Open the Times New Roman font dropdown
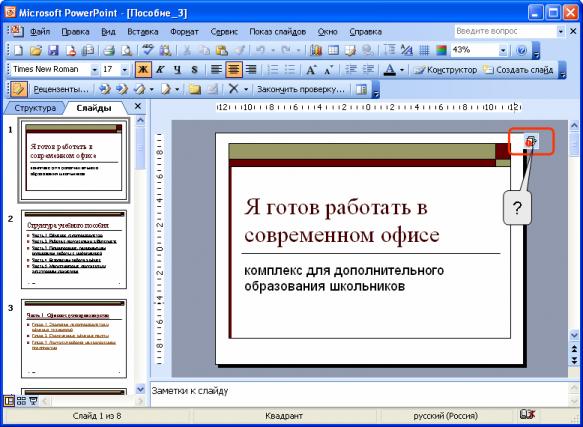This screenshot has width=583, height=427. [95, 70]
